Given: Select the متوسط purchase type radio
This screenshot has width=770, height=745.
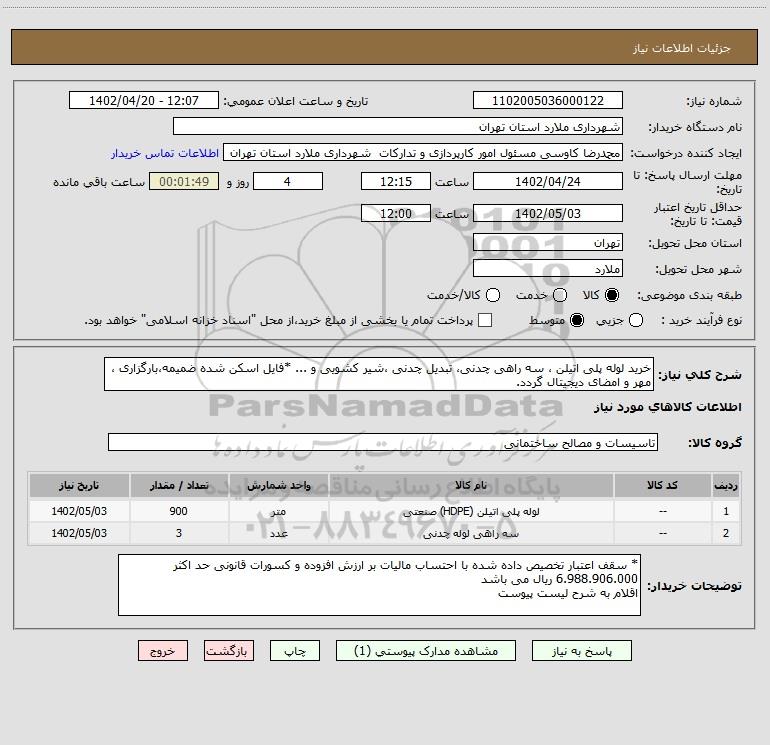Looking at the screenshot, I should (577, 320).
